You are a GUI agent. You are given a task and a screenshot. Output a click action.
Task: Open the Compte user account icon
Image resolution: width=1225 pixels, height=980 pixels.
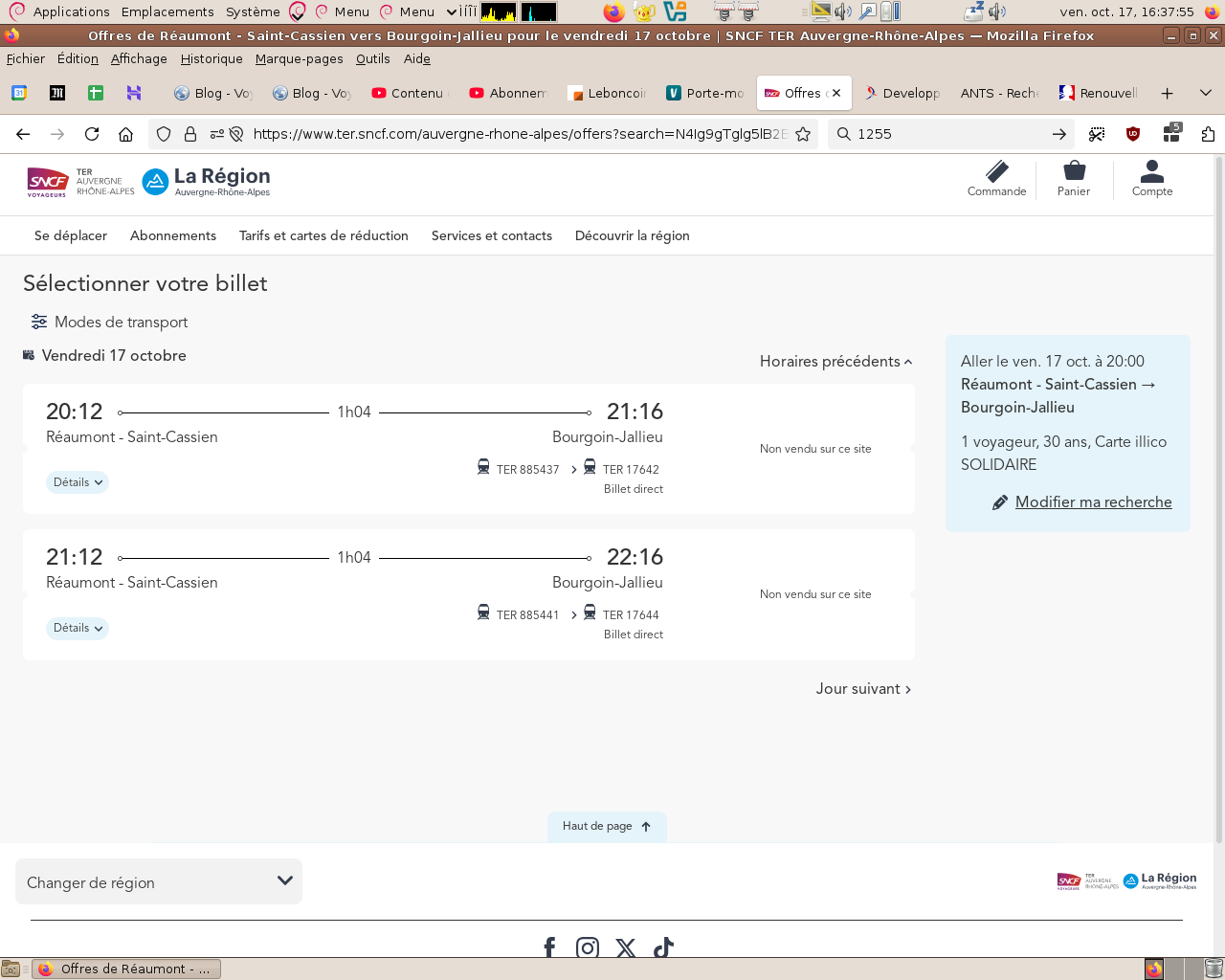coord(1151,172)
